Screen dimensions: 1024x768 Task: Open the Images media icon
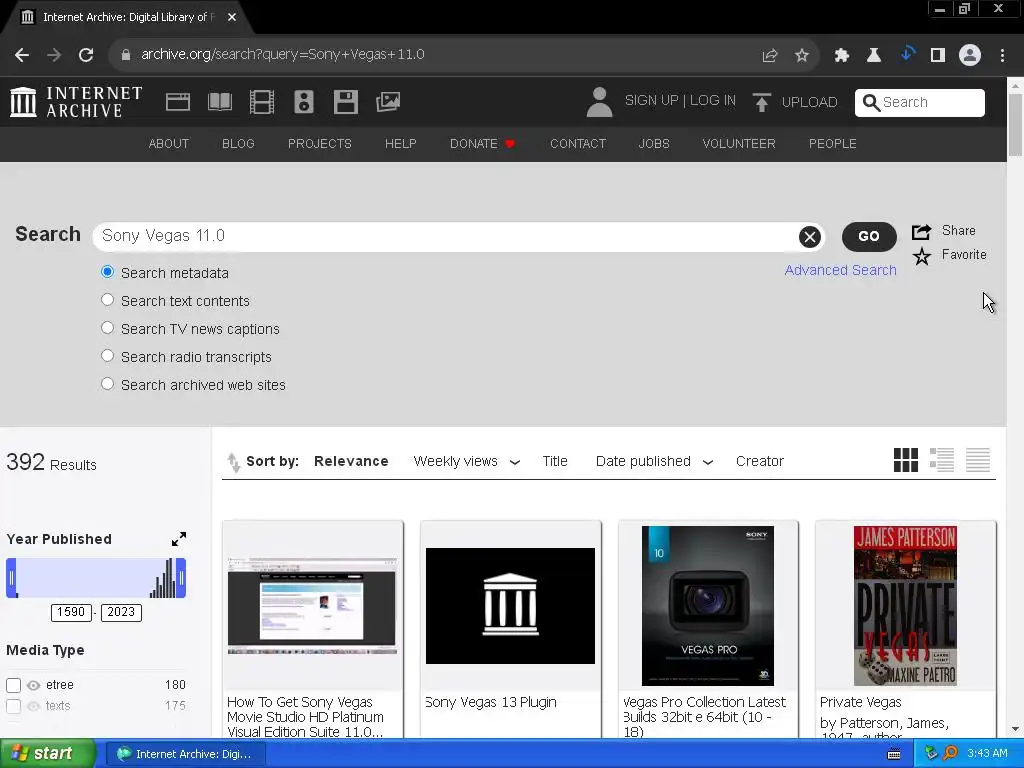click(388, 102)
